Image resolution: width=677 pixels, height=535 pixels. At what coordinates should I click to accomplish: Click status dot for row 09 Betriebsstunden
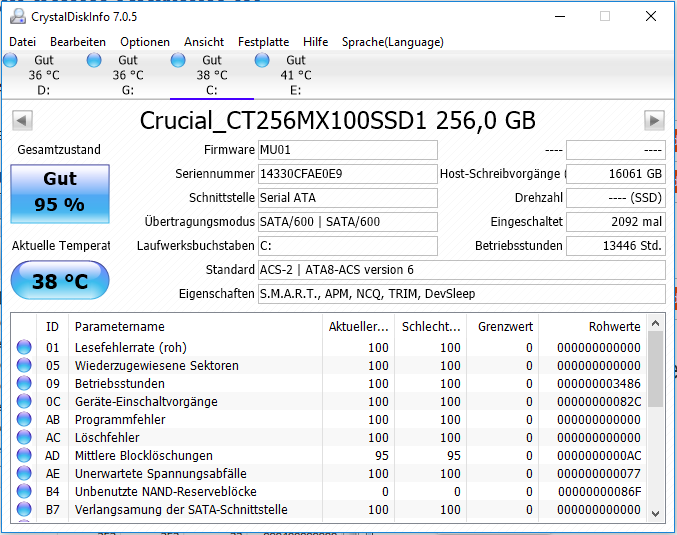click(x=24, y=383)
